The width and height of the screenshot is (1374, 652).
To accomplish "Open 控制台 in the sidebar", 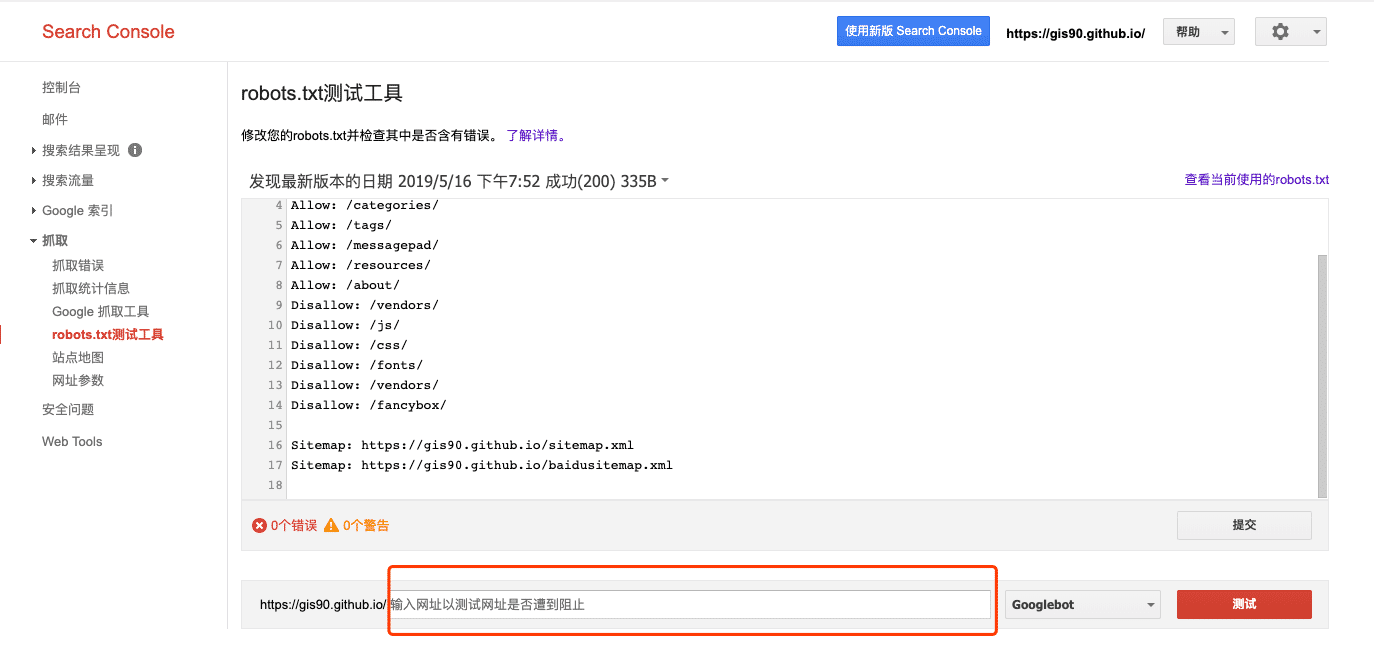I will tap(61, 88).
